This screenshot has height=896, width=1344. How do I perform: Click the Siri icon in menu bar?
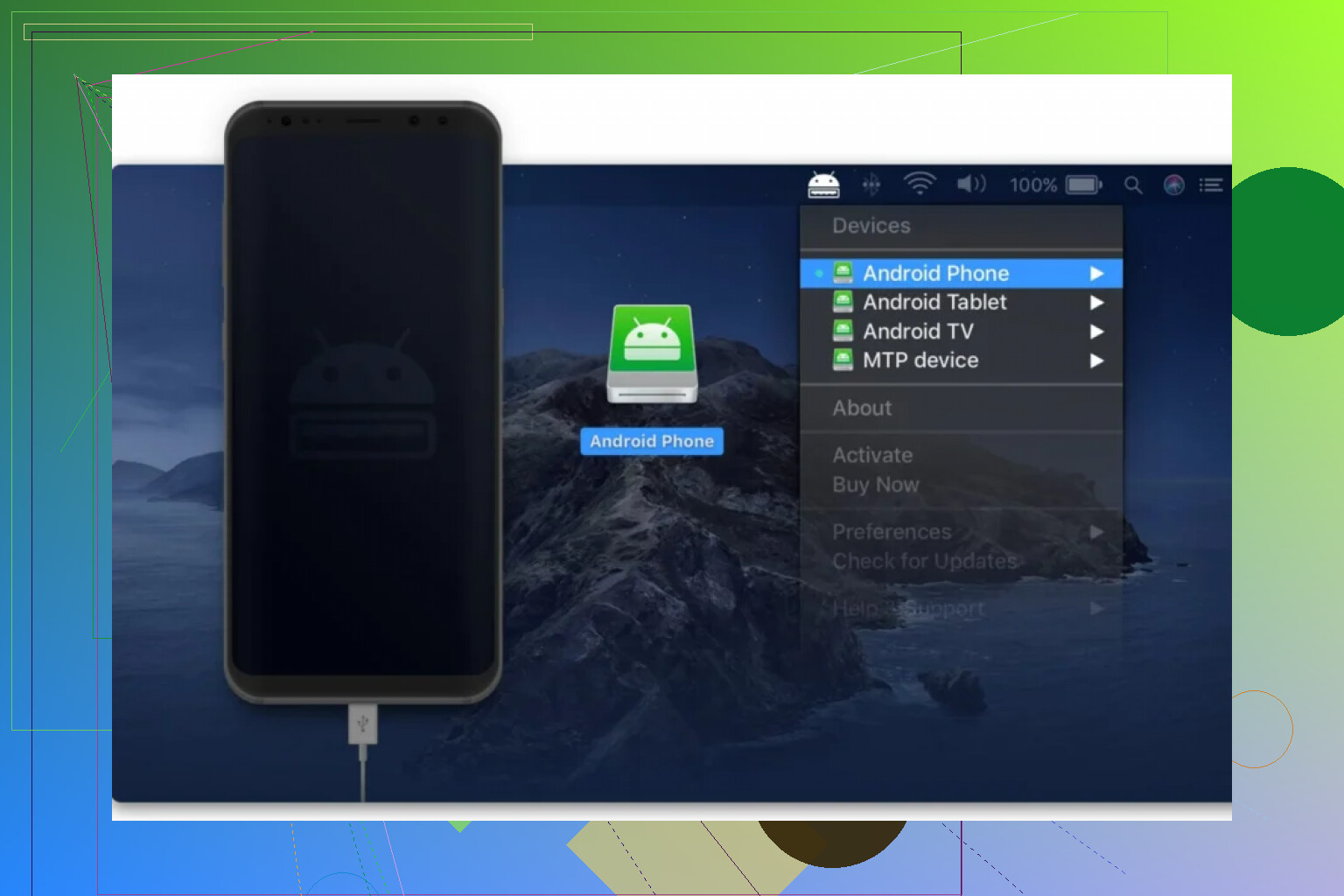coord(1174,185)
